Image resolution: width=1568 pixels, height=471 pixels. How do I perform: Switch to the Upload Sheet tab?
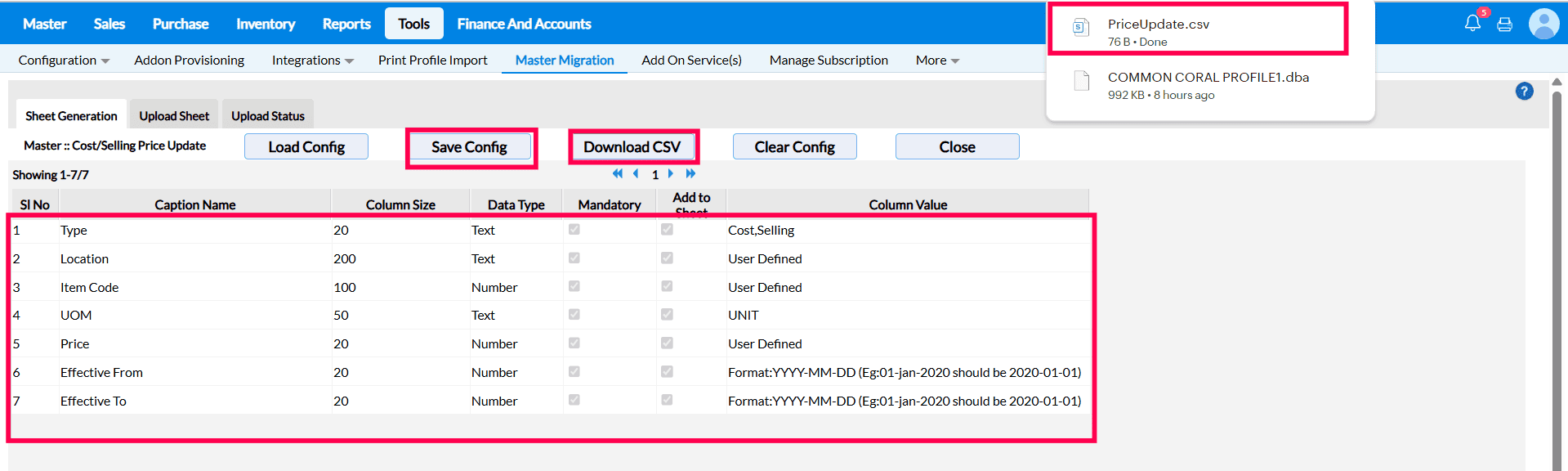coord(174,116)
